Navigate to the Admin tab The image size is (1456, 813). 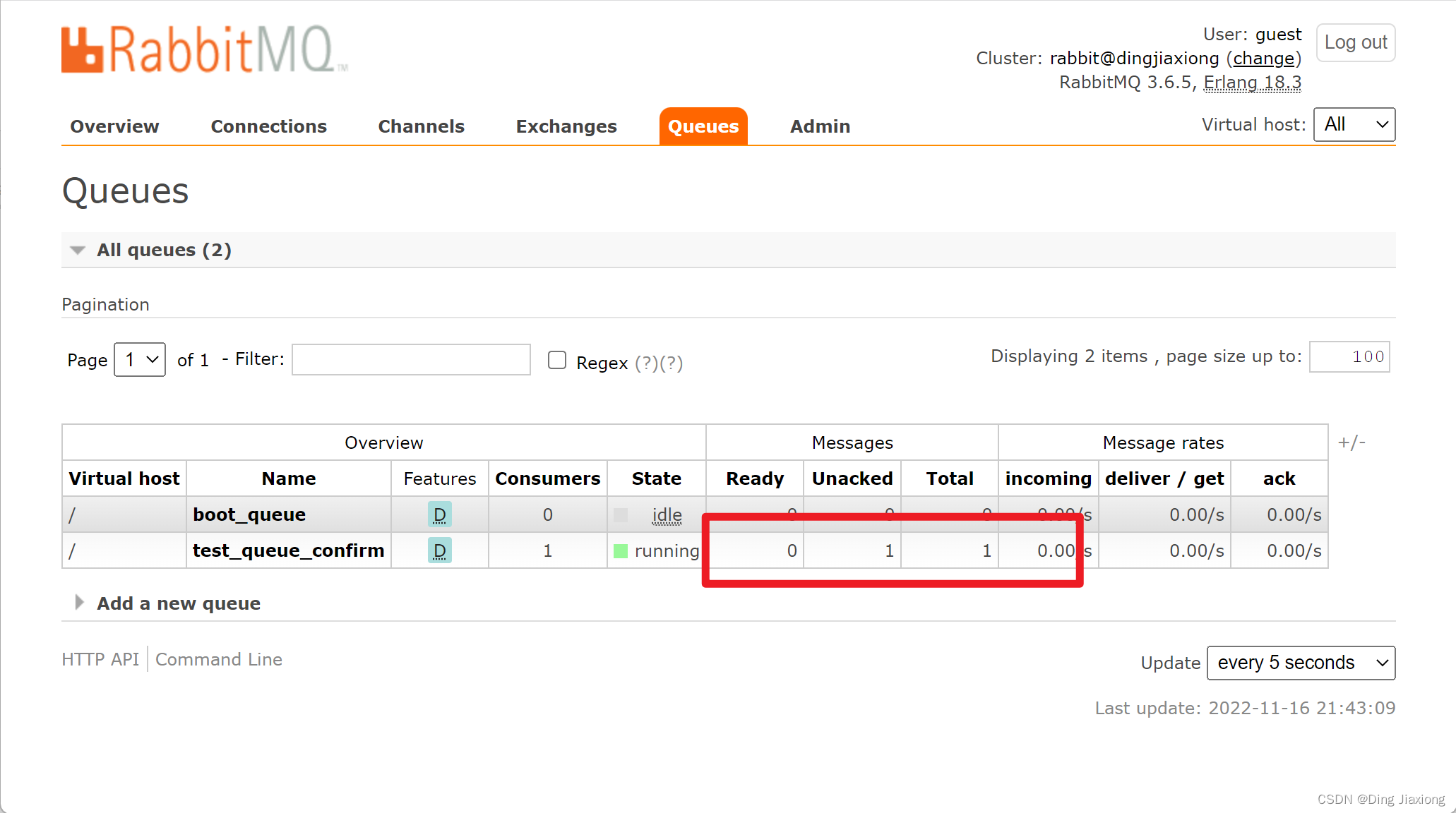(819, 126)
